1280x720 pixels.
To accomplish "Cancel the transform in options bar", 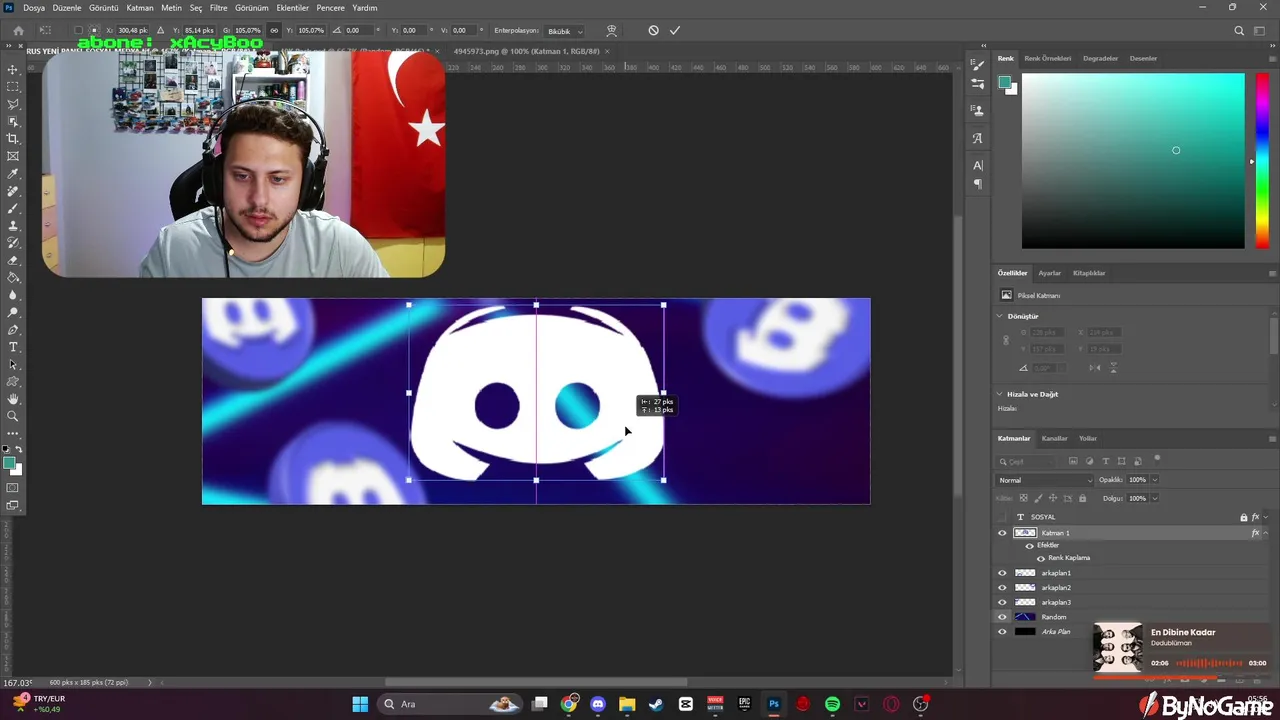I will pyautogui.click(x=653, y=30).
